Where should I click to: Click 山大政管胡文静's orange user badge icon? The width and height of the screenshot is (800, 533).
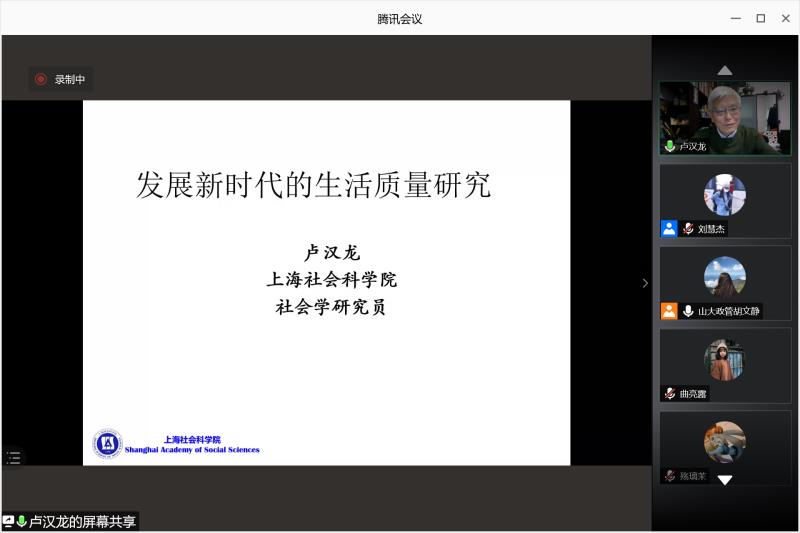point(669,311)
